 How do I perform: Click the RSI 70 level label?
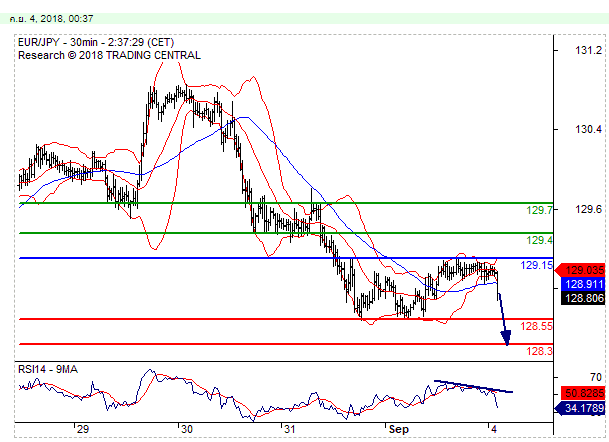595,377
